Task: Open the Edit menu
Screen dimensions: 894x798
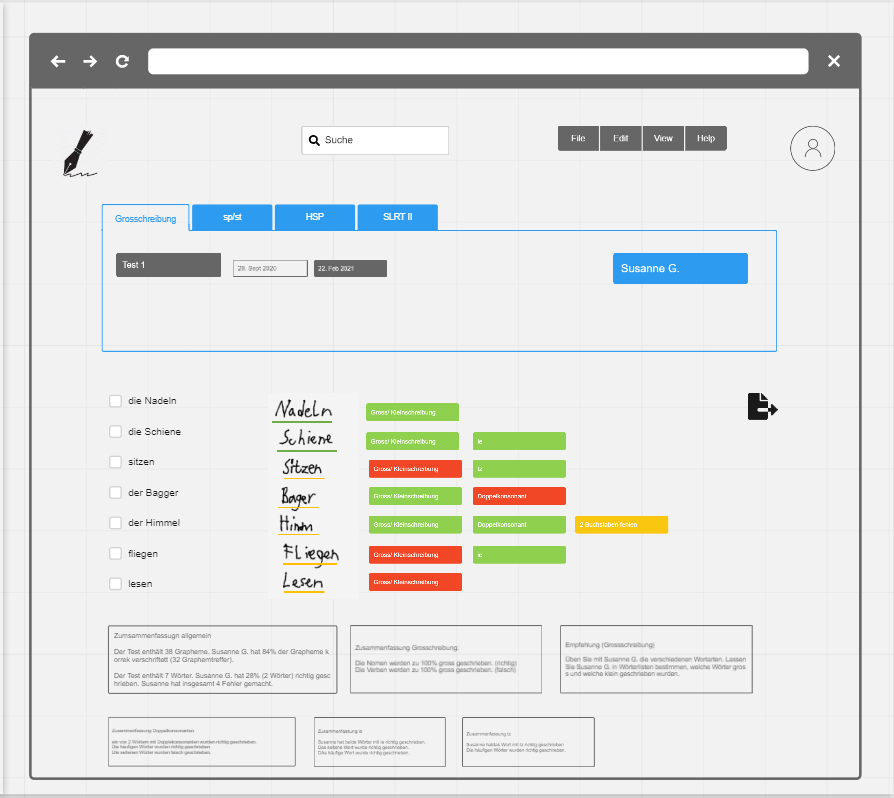Action: (x=620, y=139)
